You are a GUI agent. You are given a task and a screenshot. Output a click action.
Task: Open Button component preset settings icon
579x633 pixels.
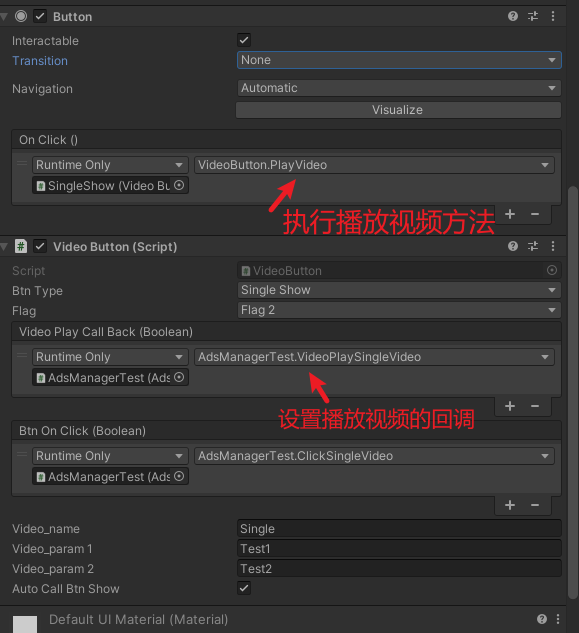(533, 16)
